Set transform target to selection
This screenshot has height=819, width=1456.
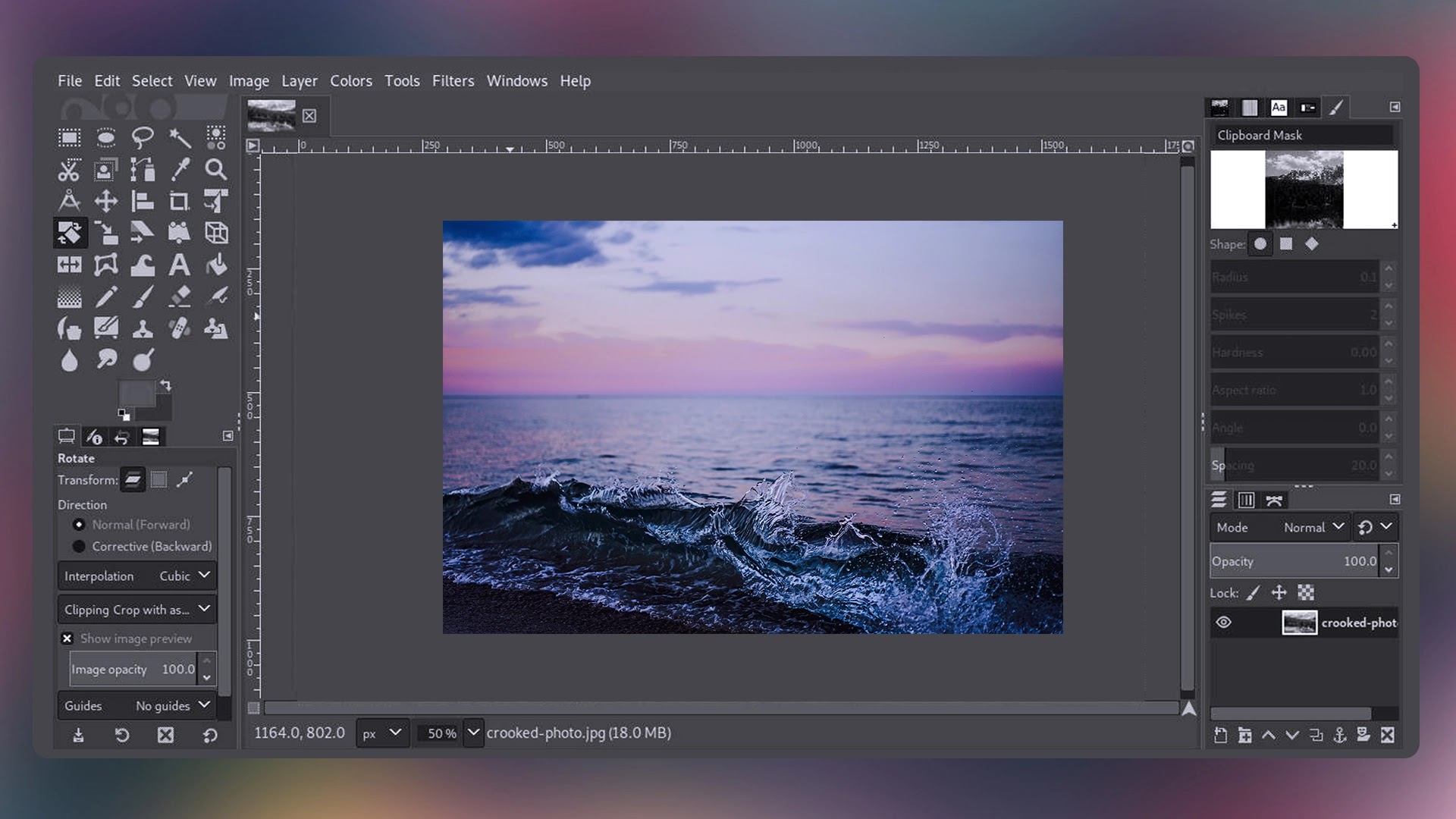(x=158, y=479)
